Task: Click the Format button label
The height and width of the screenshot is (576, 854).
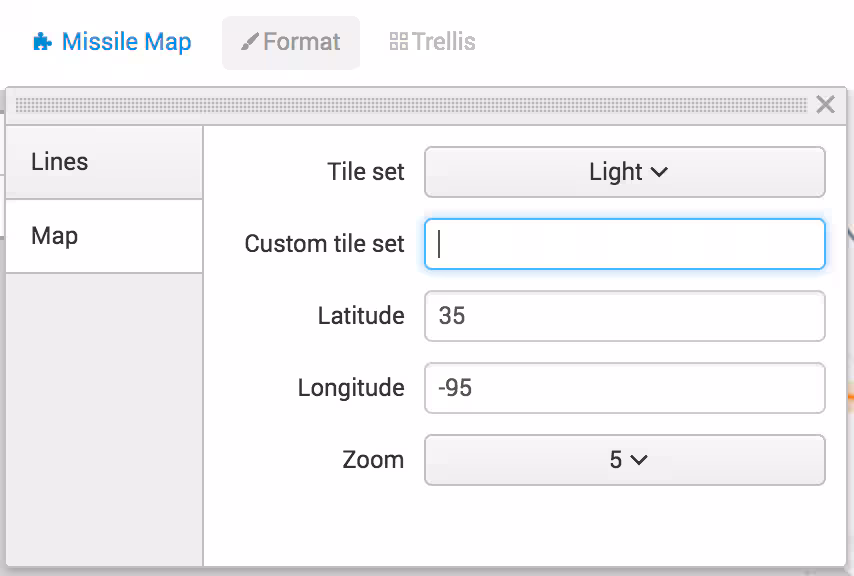Action: [301, 42]
